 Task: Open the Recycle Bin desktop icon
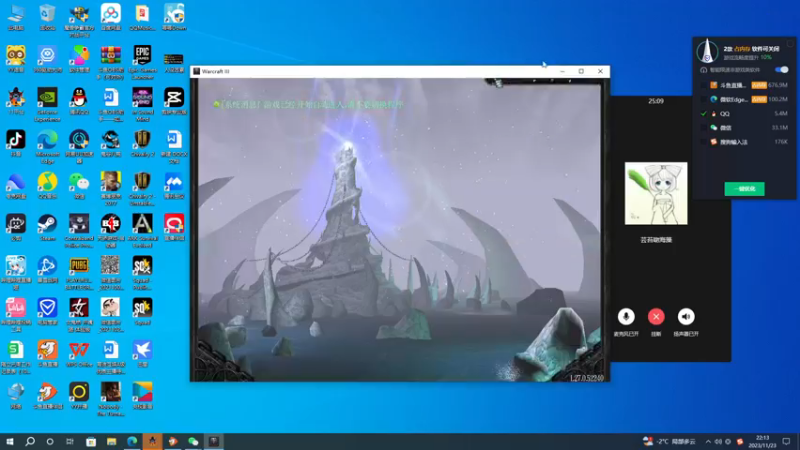click(47, 17)
